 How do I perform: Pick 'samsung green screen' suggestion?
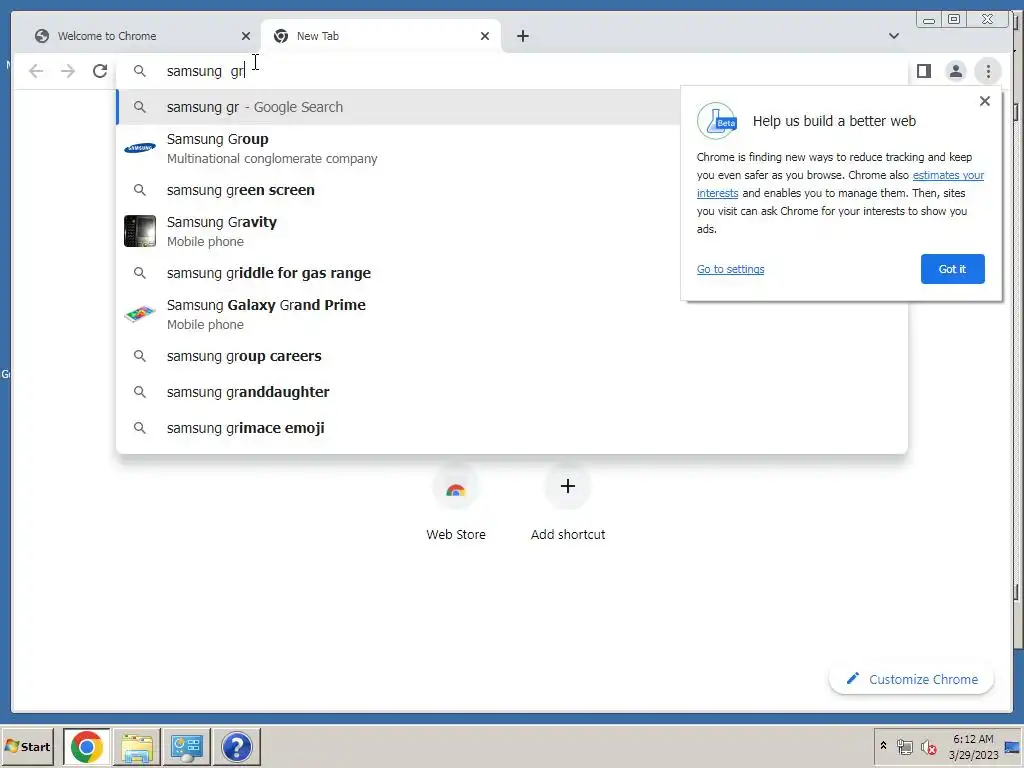398,190
